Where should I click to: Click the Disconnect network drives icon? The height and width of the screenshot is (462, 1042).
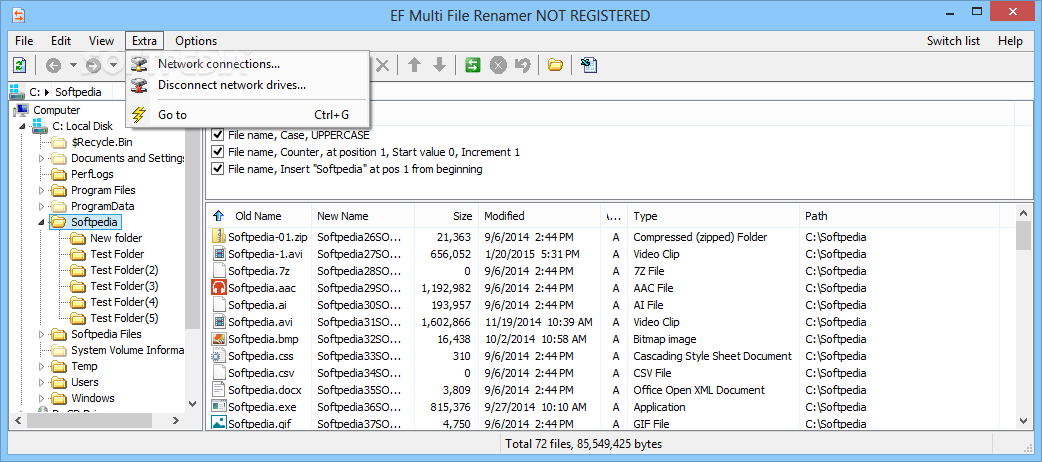point(139,86)
